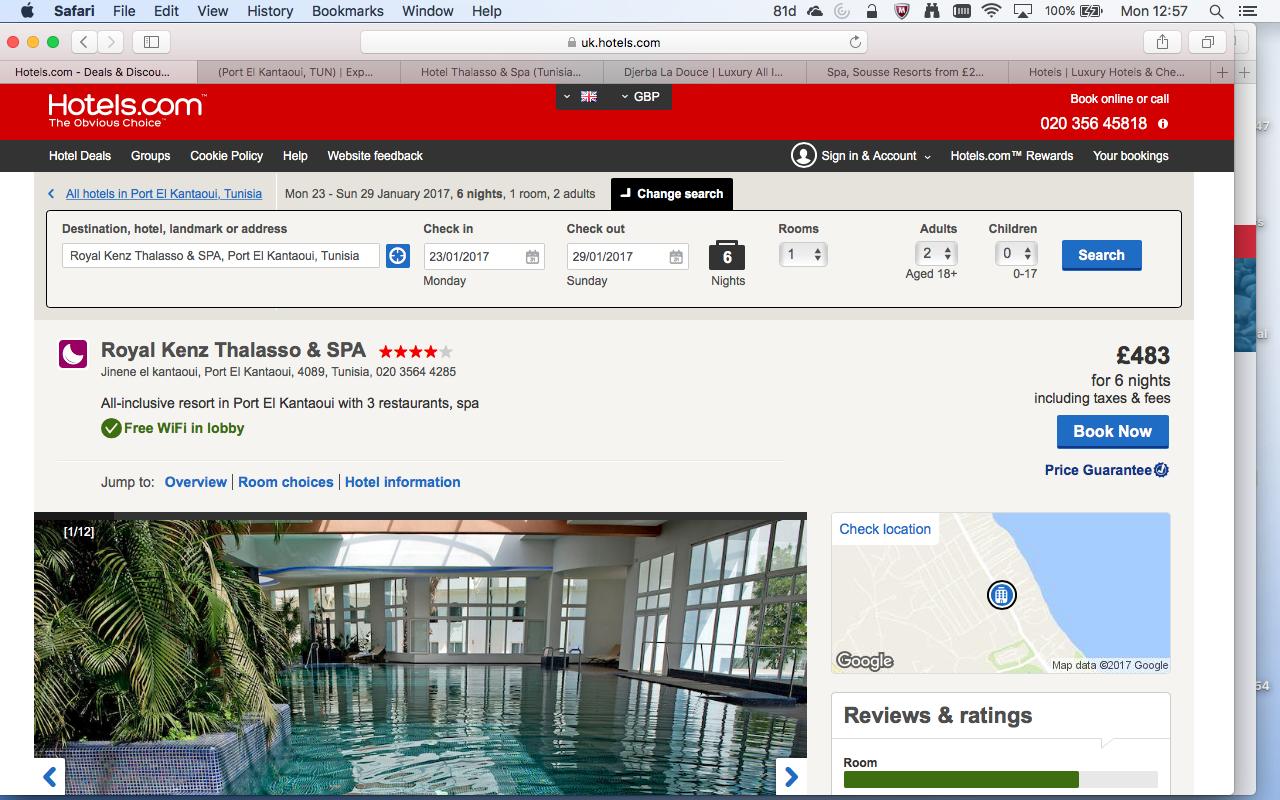
Task: Open the macOS Spotlight search icon
Action: click(1216, 11)
